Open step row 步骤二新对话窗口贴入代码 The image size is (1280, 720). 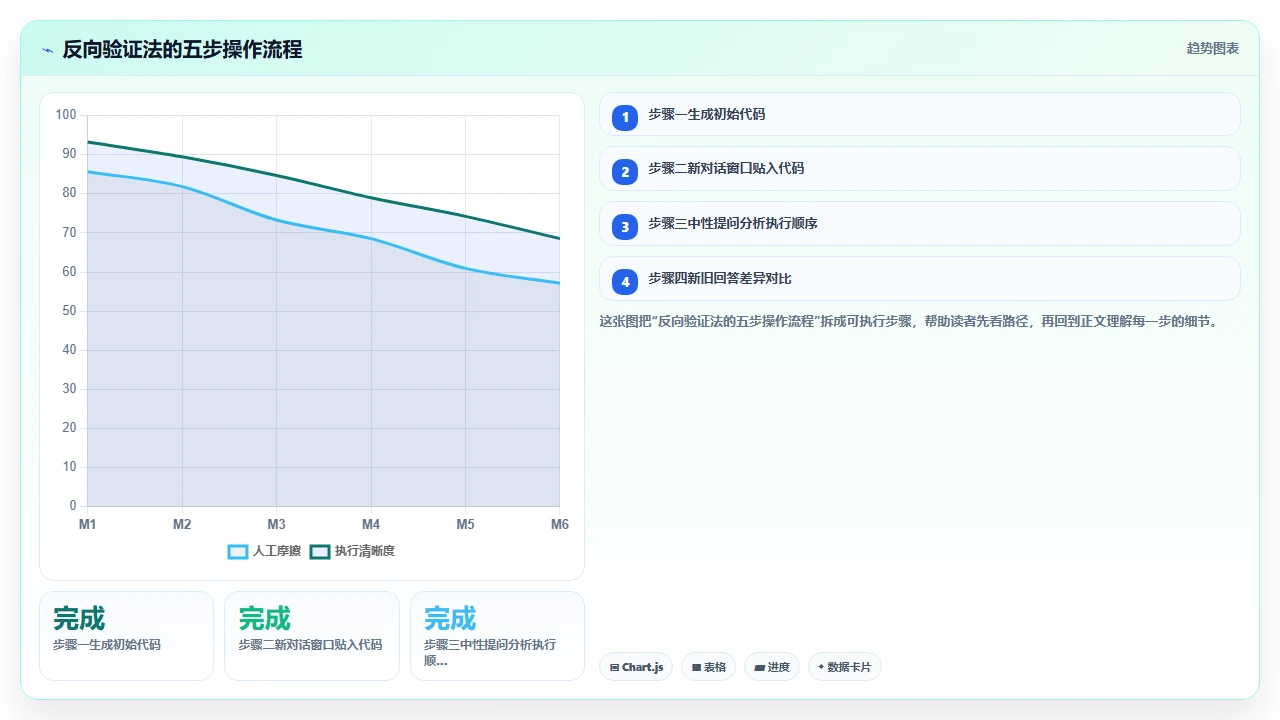point(920,169)
